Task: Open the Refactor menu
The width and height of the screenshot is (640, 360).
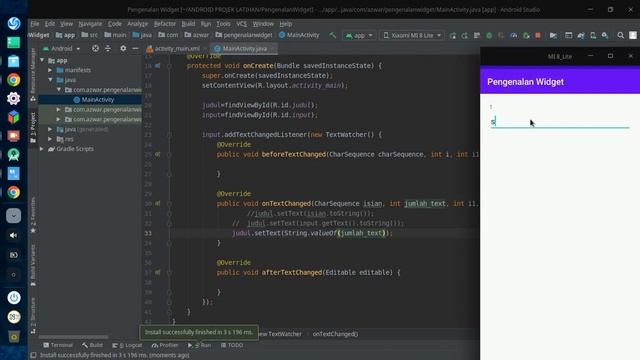Action: pos(164,24)
